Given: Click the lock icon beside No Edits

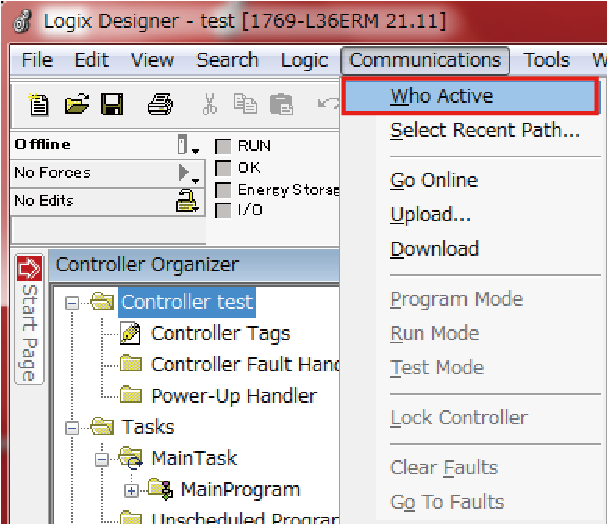Looking at the screenshot, I should click(x=187, y=201).
